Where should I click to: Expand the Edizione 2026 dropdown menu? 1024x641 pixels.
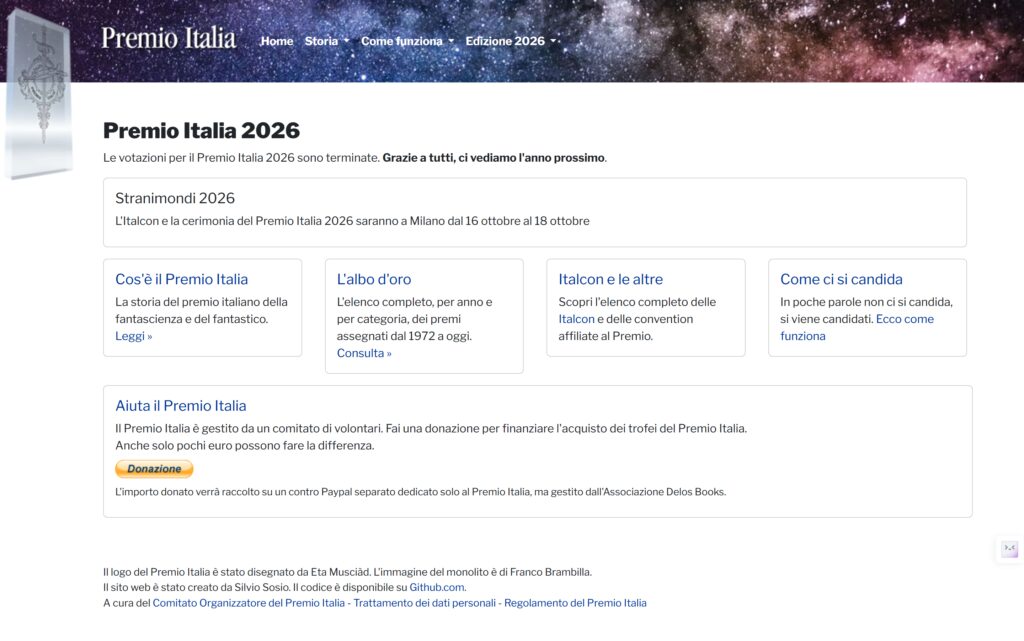[x=511, y=41]
